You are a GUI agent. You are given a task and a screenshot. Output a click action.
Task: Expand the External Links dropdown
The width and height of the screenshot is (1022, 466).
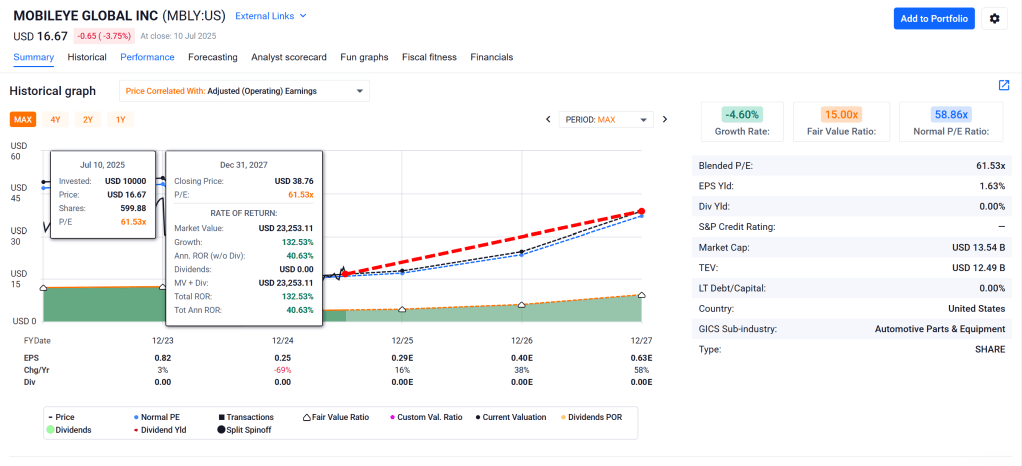click(270, 16)
